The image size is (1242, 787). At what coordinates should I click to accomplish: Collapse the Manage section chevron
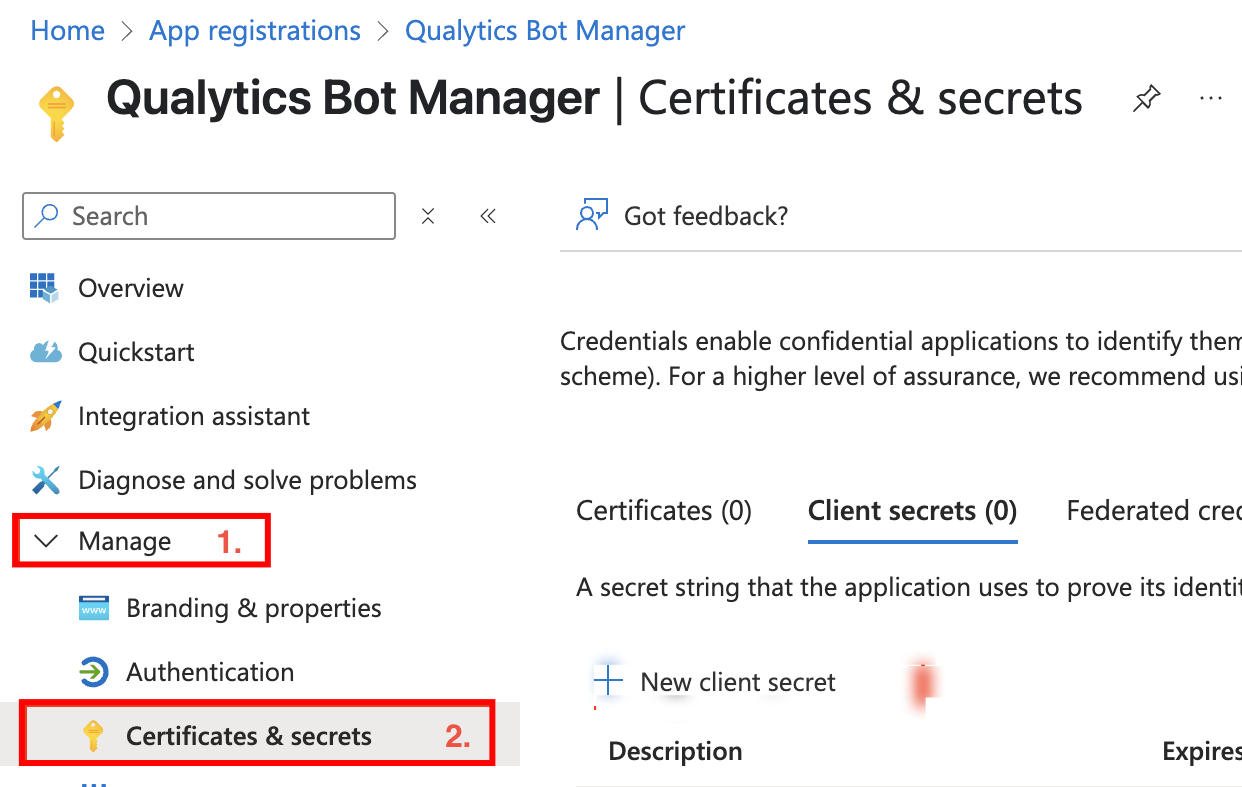46,540
